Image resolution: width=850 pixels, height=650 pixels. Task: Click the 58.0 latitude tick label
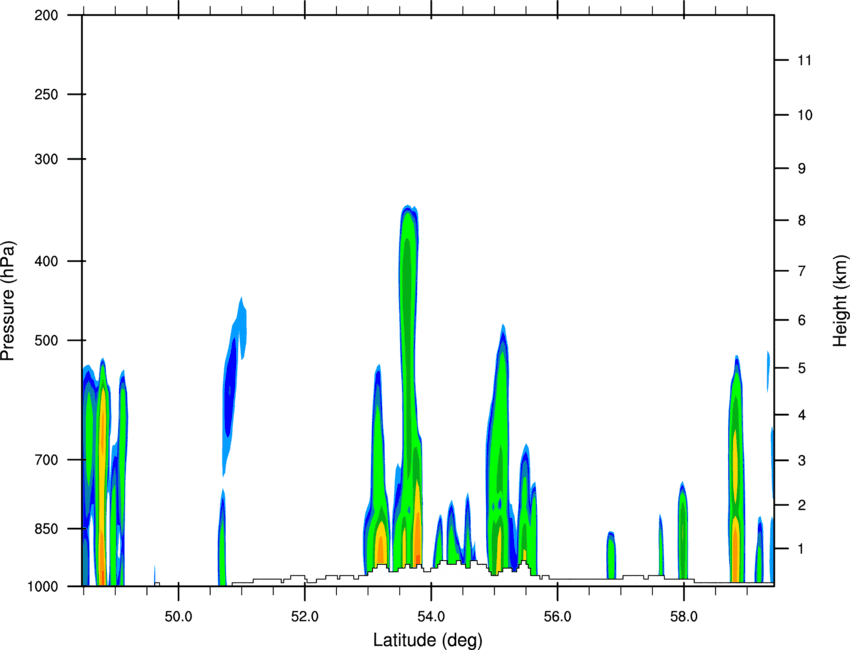[684, 617]
